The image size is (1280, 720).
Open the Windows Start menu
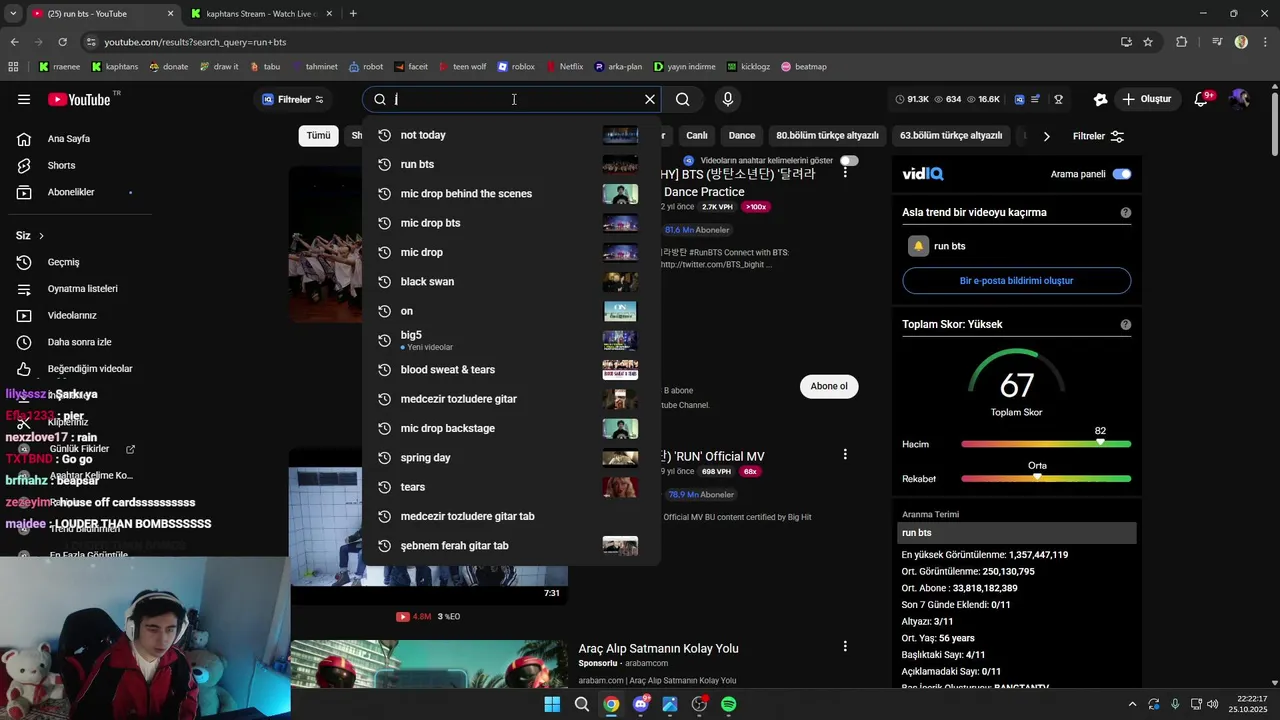(552, 704)
